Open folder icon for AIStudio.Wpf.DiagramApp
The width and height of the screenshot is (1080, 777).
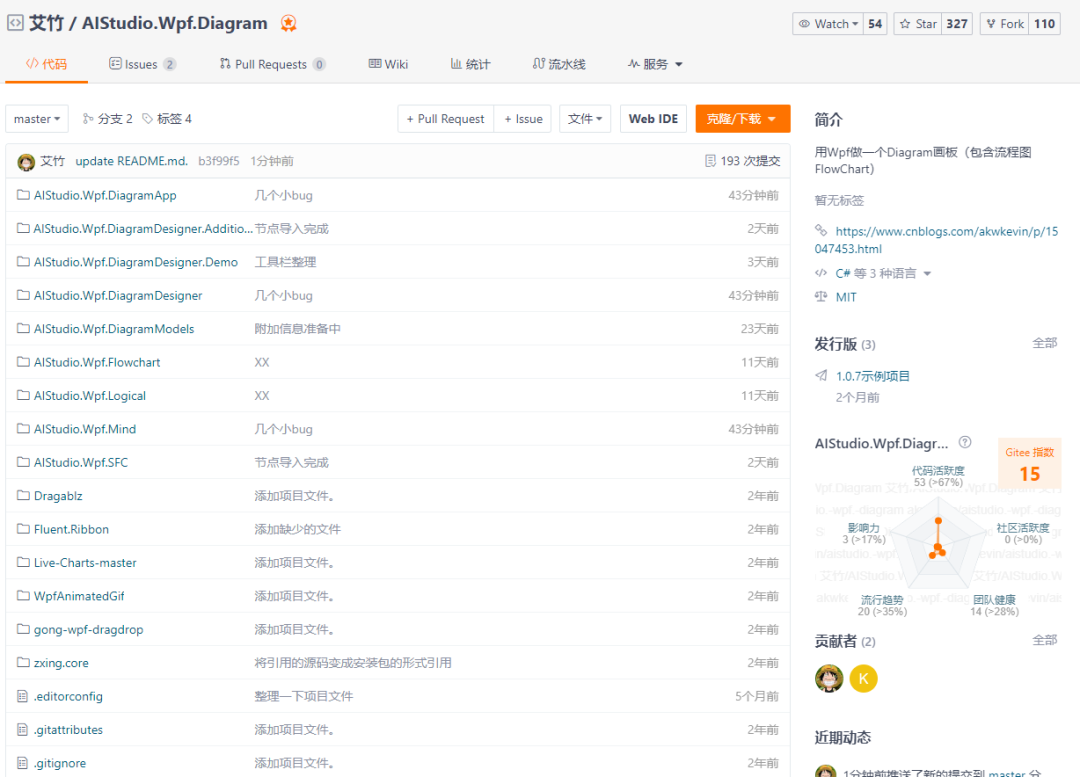point(23,195)
